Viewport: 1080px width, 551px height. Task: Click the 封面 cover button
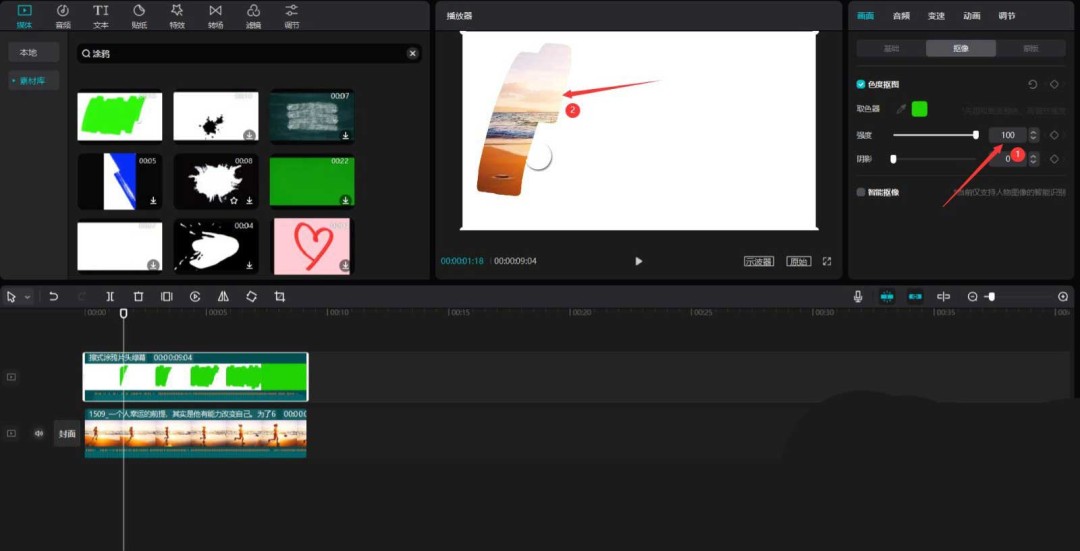point(67,433)
